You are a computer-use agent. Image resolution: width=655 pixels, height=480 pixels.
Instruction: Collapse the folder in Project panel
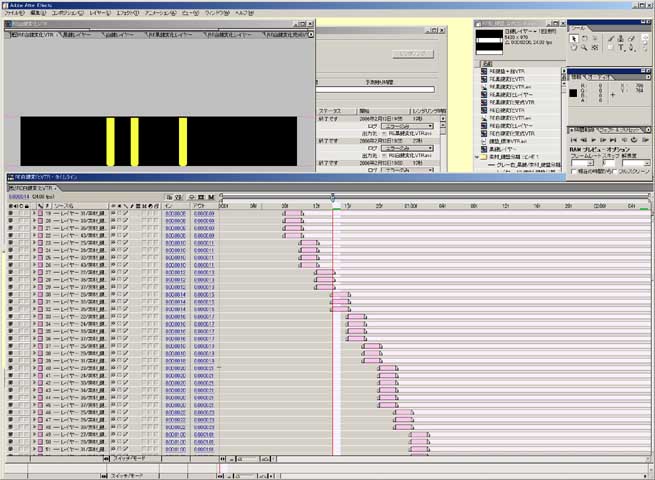tap(477, 157)
